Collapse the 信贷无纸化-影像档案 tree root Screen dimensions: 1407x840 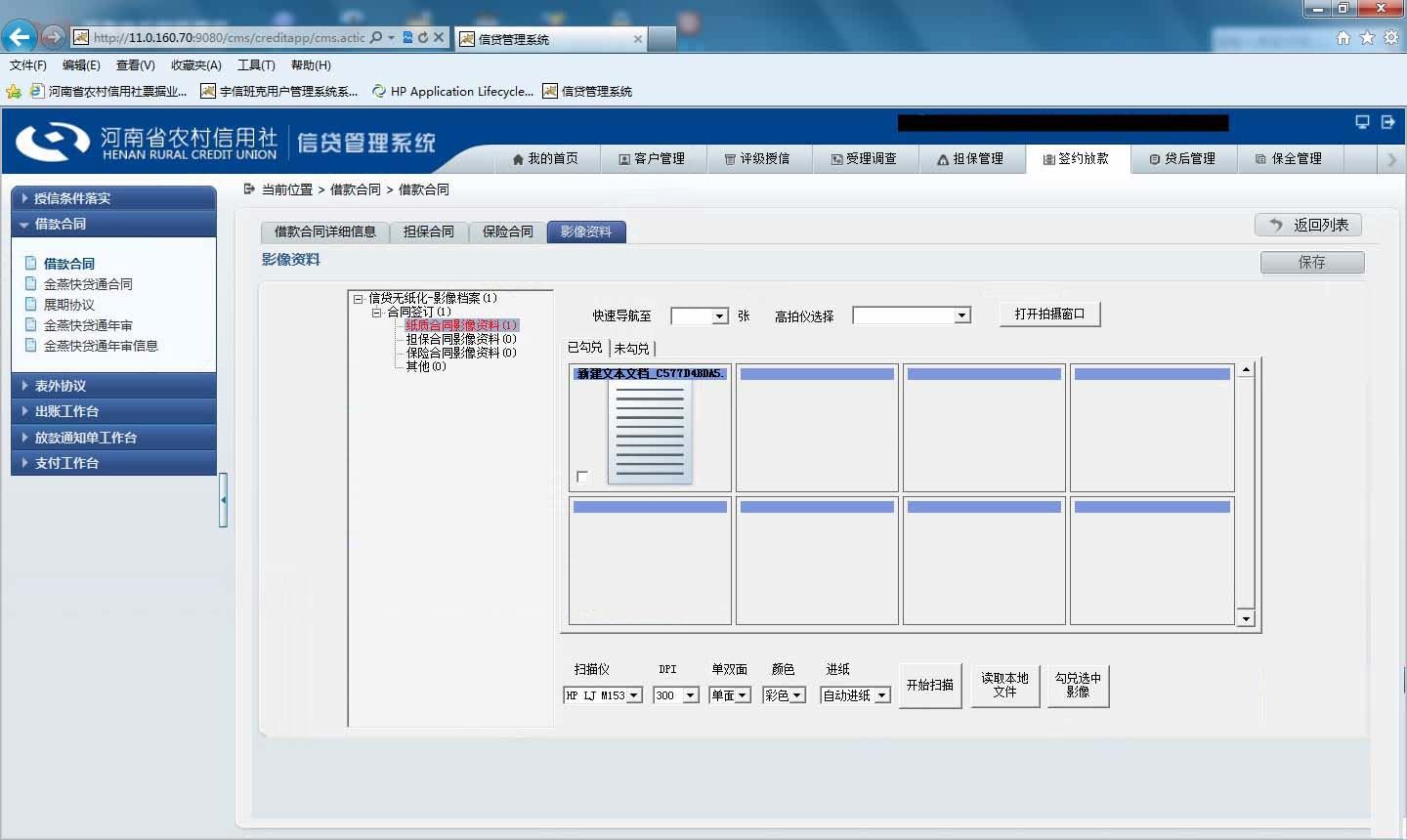[358, 299]
